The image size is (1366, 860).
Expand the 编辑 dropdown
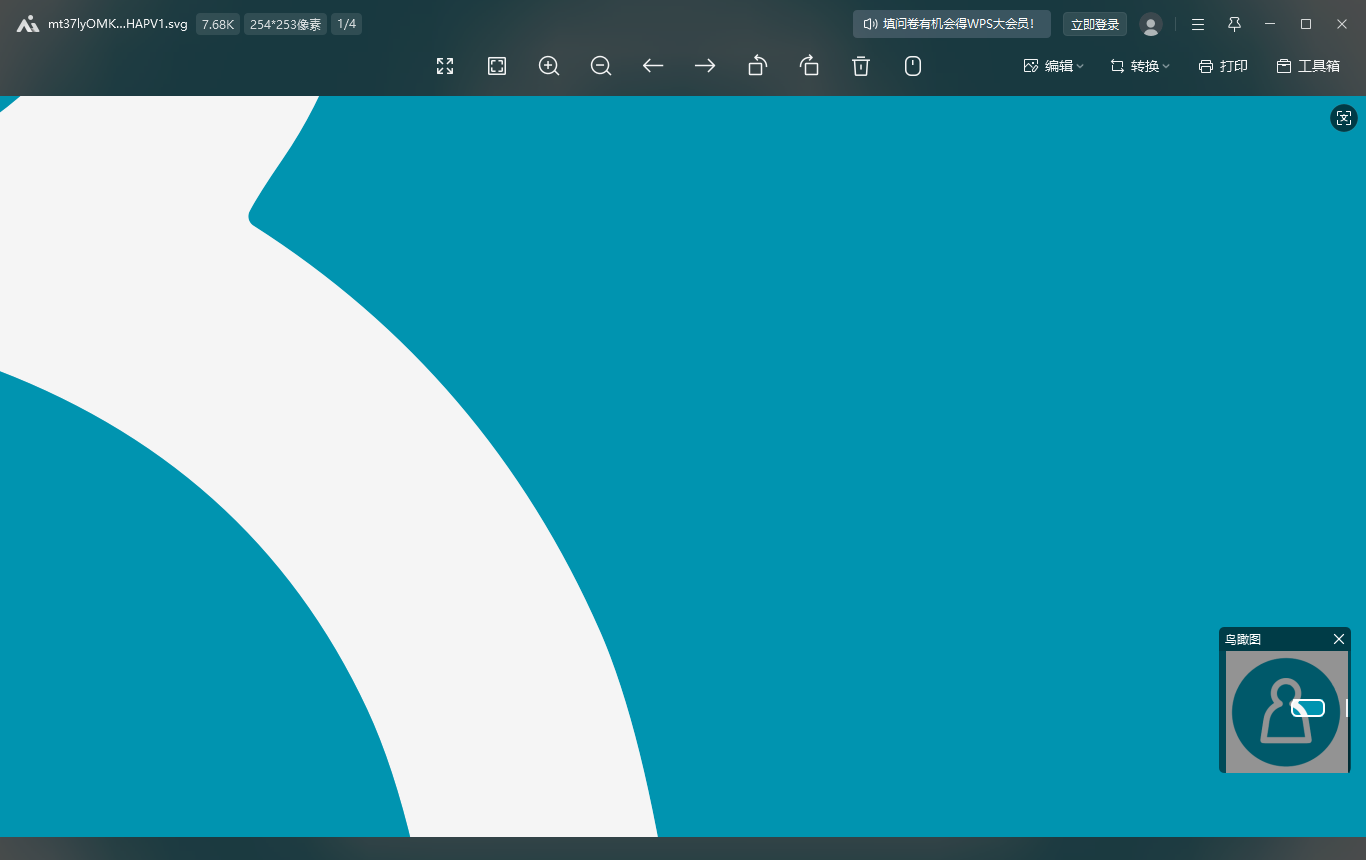click(x=1053, y=66)
